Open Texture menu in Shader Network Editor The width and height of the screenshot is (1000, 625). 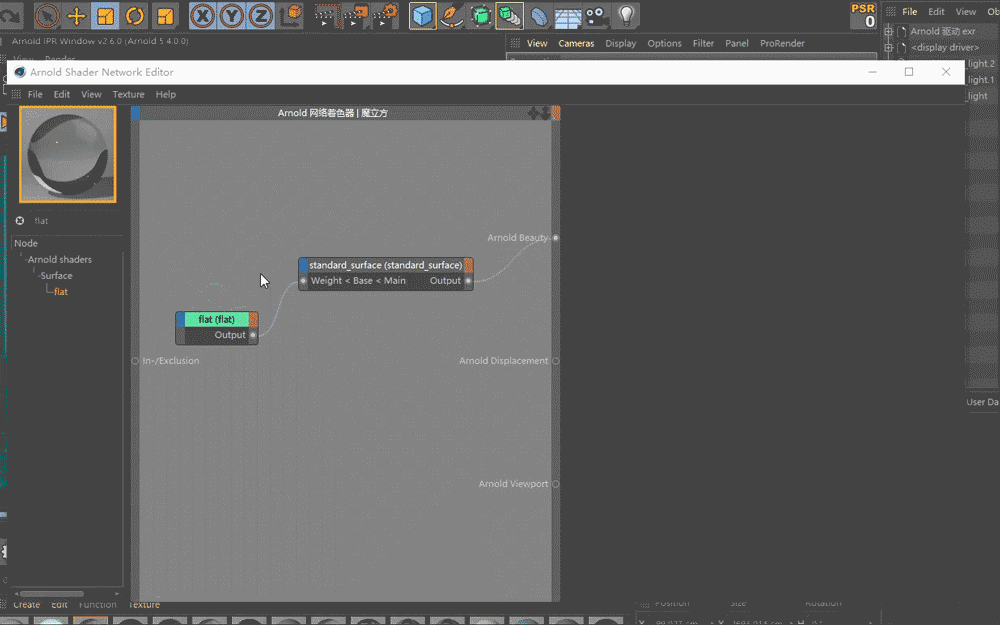[x=128, y=94]
